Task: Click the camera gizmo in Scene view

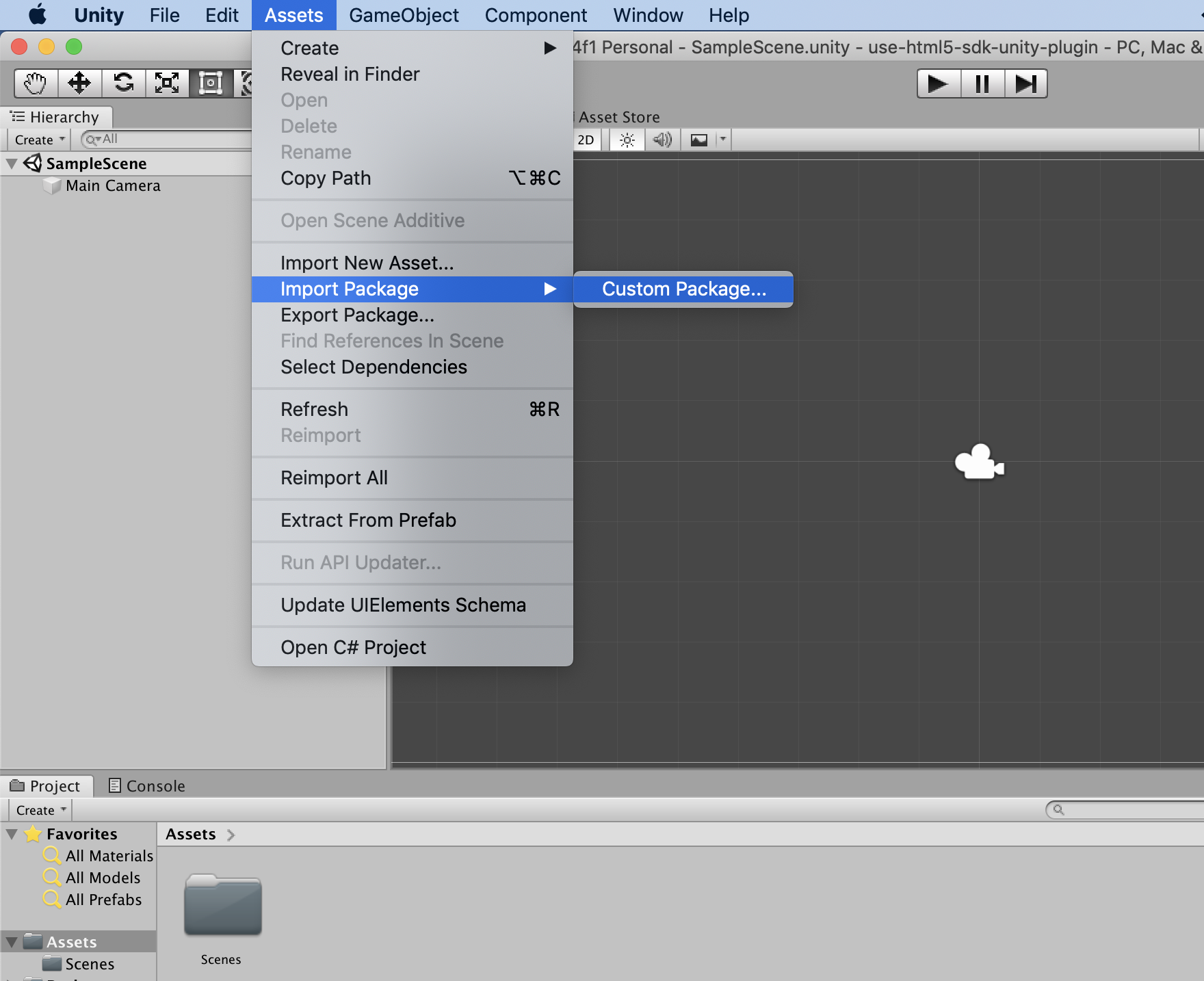Action: (x=980, y=462)
